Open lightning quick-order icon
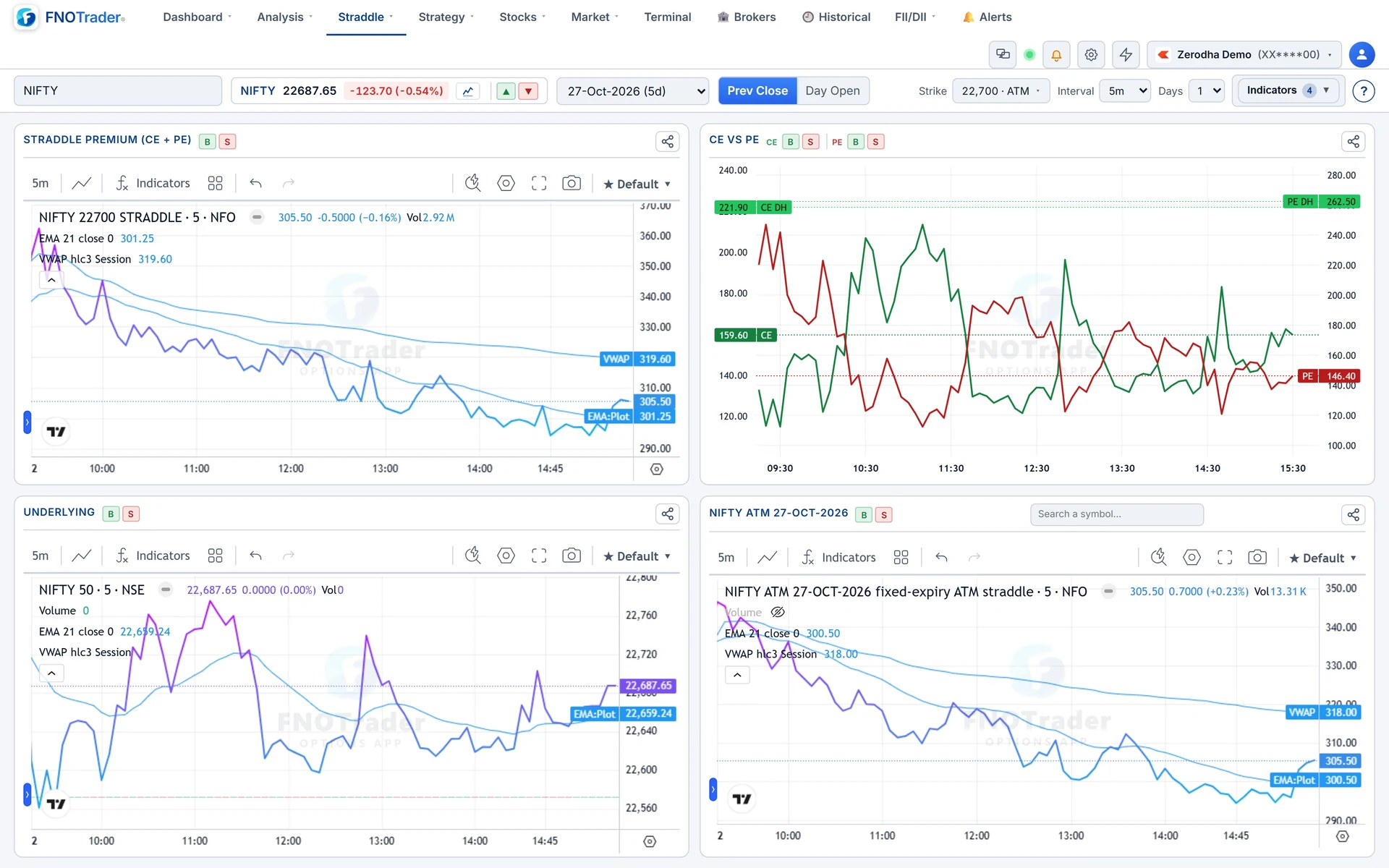 pyautogui.click(x=1126, y=54)
